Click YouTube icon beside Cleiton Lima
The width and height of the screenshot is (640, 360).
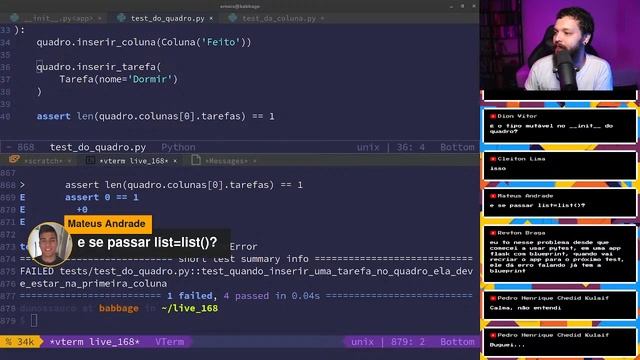coord(493,159)
